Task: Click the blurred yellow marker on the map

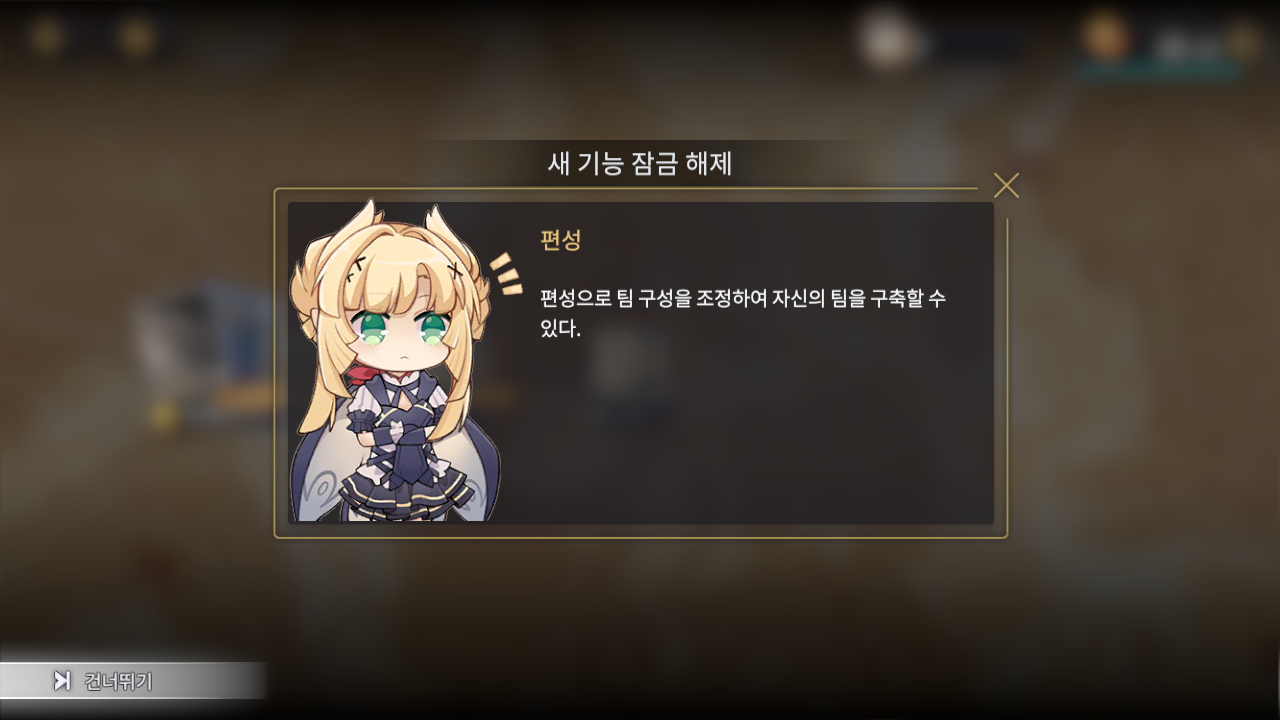Action: (162, 412)
